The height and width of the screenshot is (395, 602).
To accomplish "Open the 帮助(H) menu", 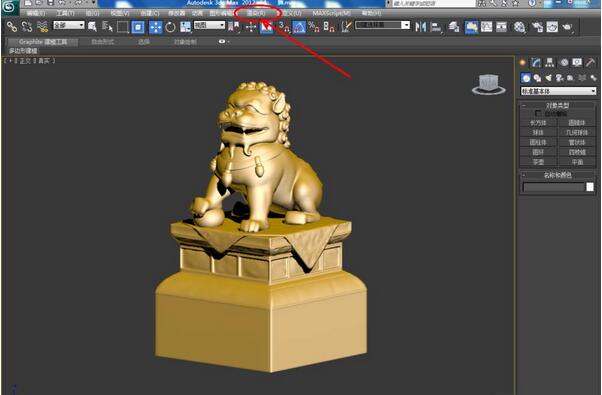I will (x=372, y=13).
